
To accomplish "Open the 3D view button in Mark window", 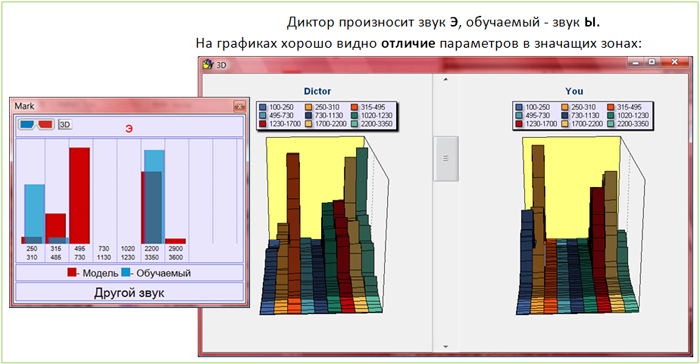I will (65, 124).
